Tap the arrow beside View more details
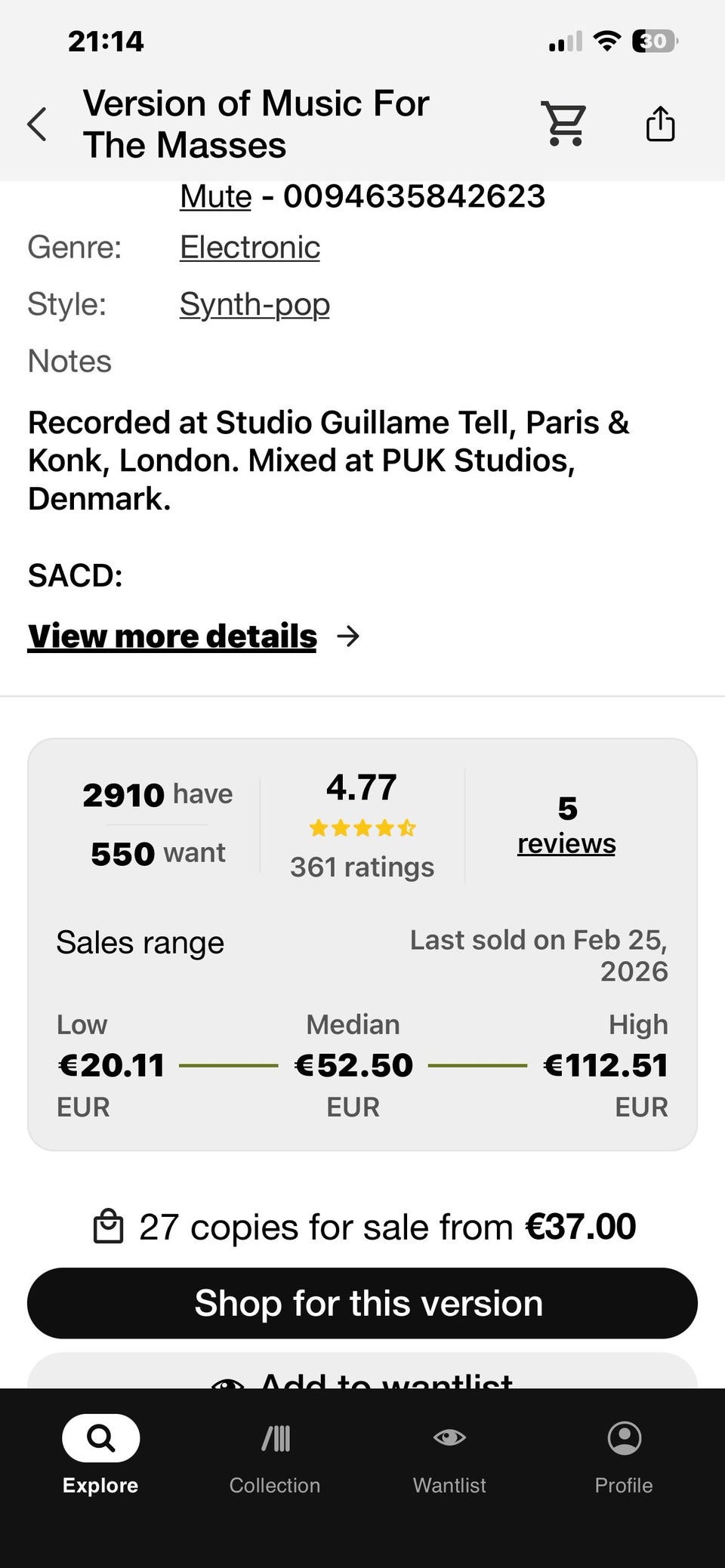Viewport: 725px width, 1568px height. tap(348, 636)
